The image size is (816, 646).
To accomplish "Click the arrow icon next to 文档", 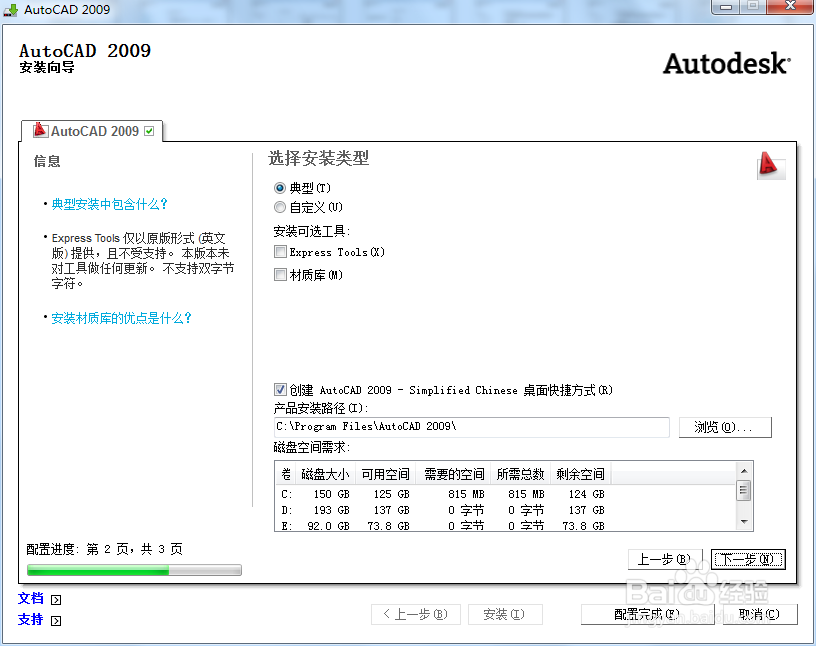I will tap(56, 600).
